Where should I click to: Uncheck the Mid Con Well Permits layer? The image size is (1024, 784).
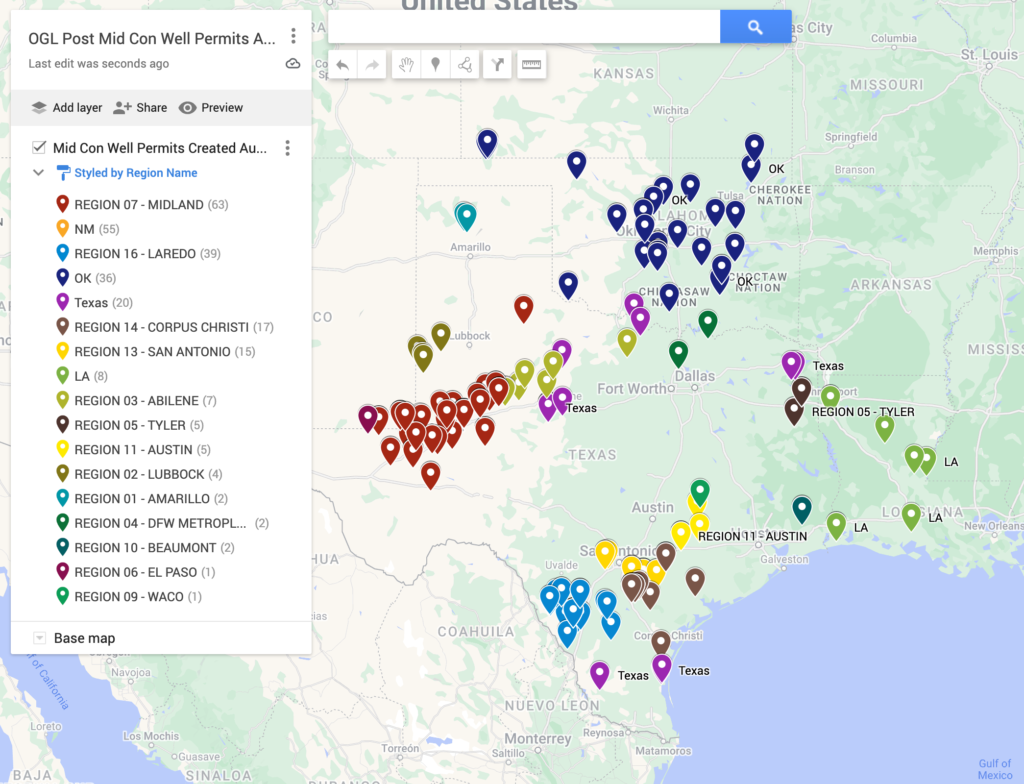(38, 147)
